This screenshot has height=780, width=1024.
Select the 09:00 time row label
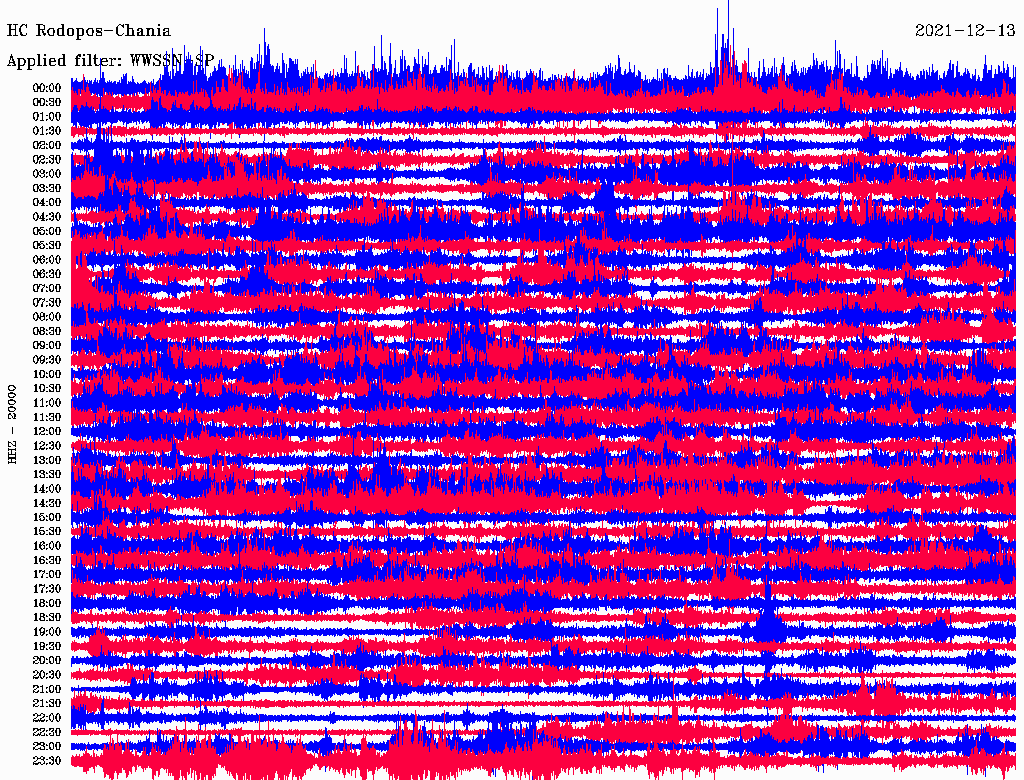tap(47, 346)
